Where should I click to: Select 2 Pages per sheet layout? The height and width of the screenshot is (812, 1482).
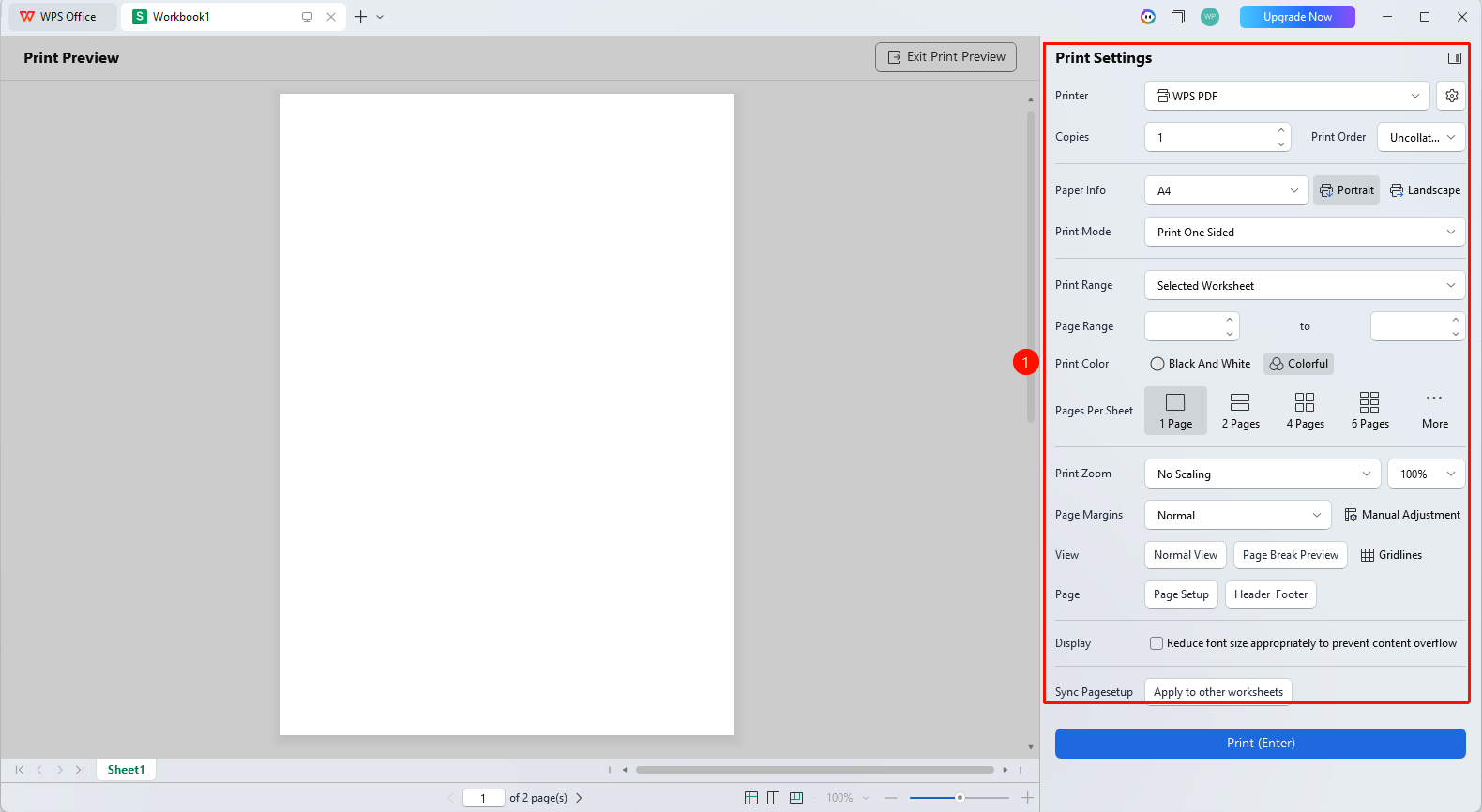coord(1240,411)
